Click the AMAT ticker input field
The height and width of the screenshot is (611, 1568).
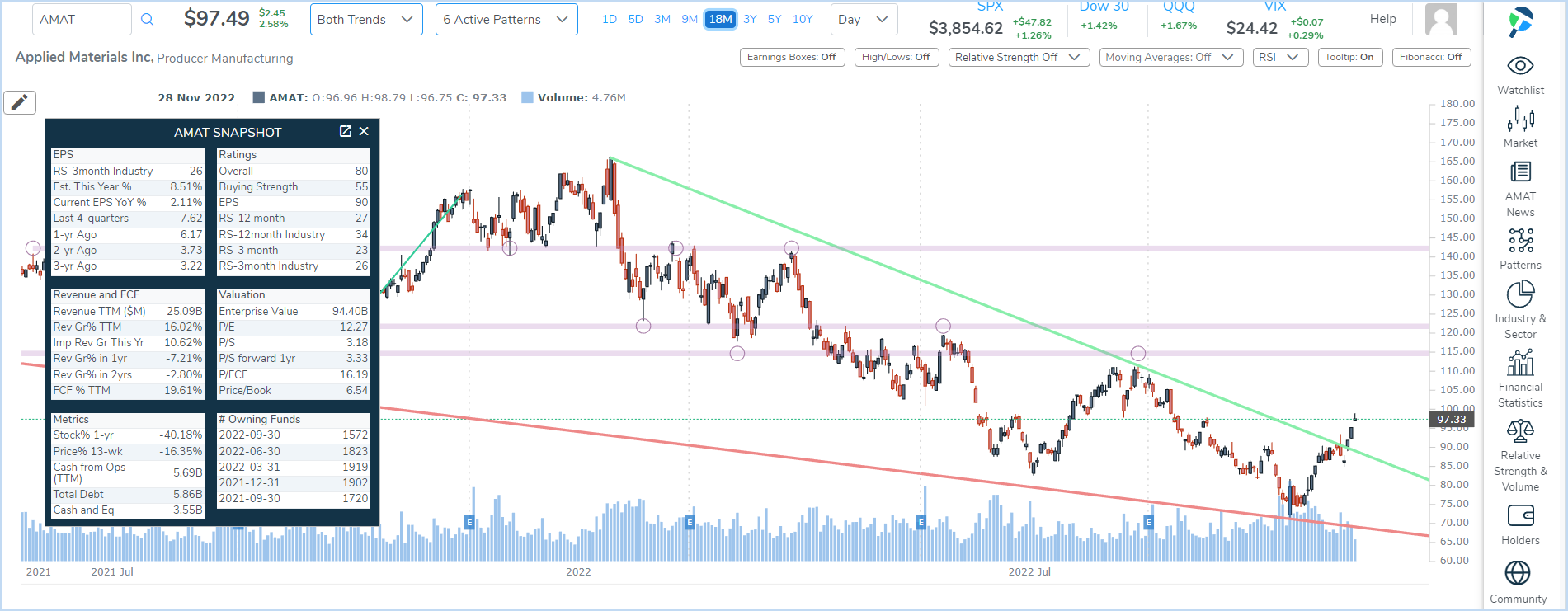point(82,20)
